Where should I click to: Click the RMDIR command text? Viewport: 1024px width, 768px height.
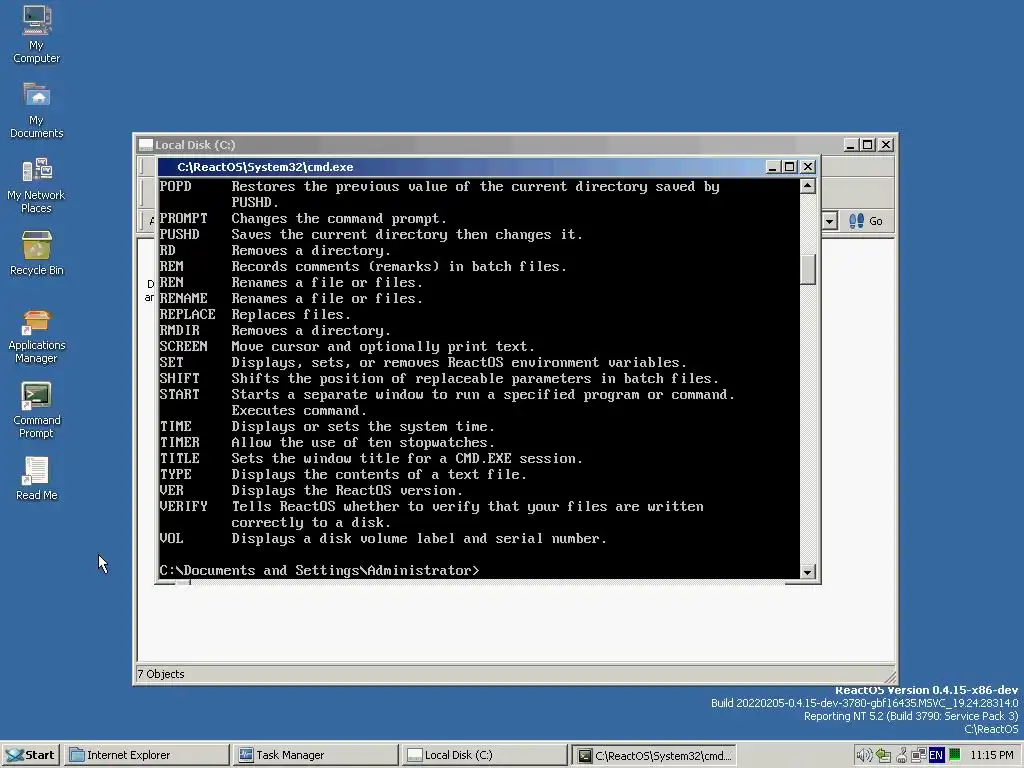coord(180,330)
